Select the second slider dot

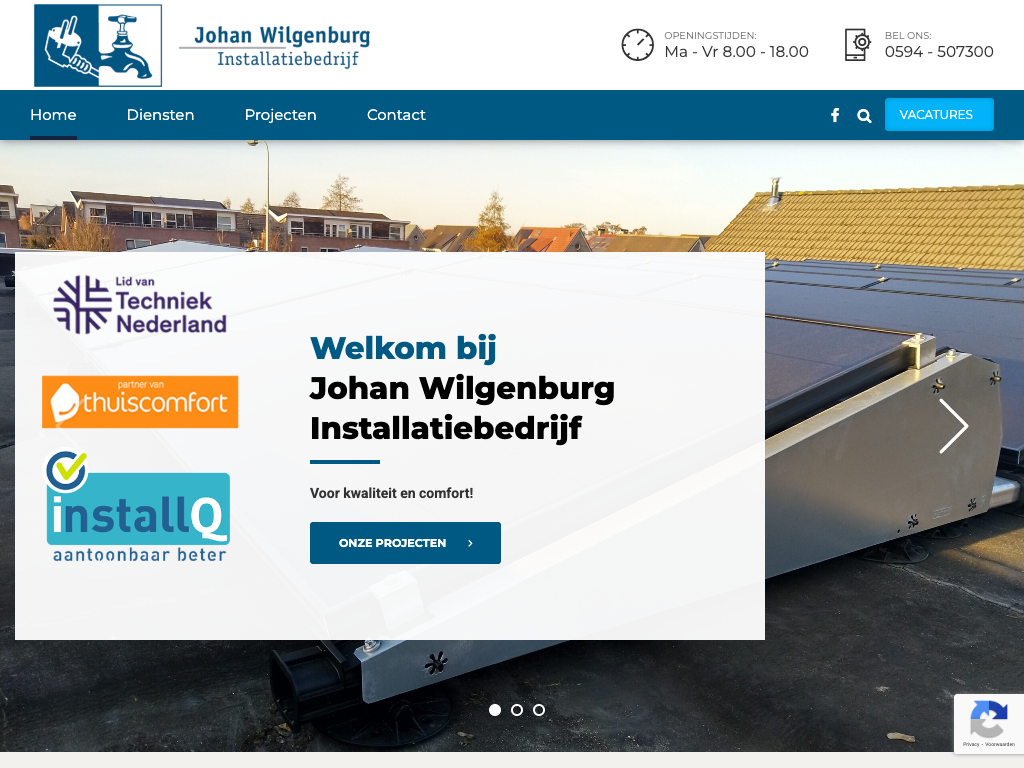click(517, 710)
